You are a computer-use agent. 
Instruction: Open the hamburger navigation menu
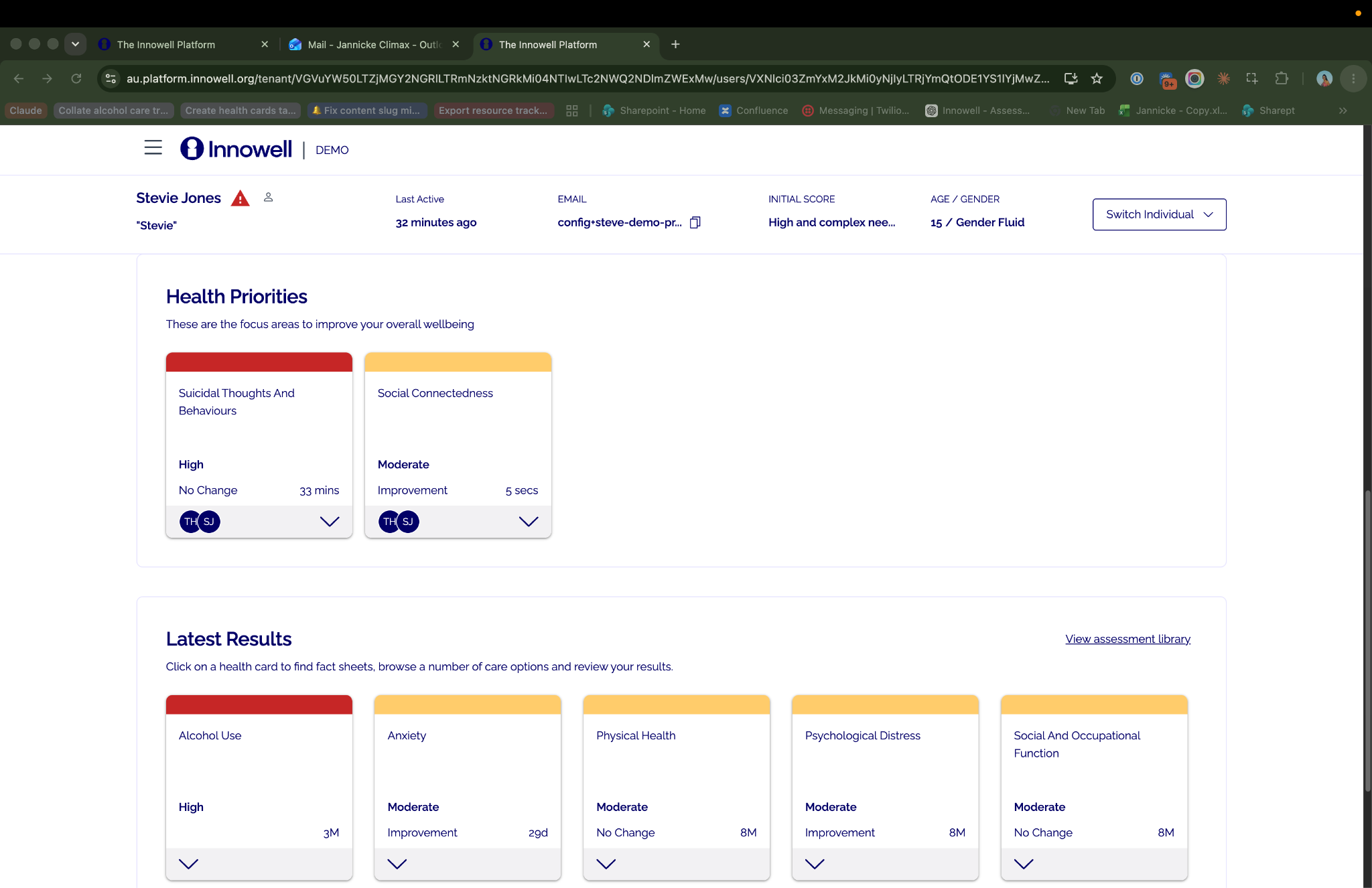[153, 148]
